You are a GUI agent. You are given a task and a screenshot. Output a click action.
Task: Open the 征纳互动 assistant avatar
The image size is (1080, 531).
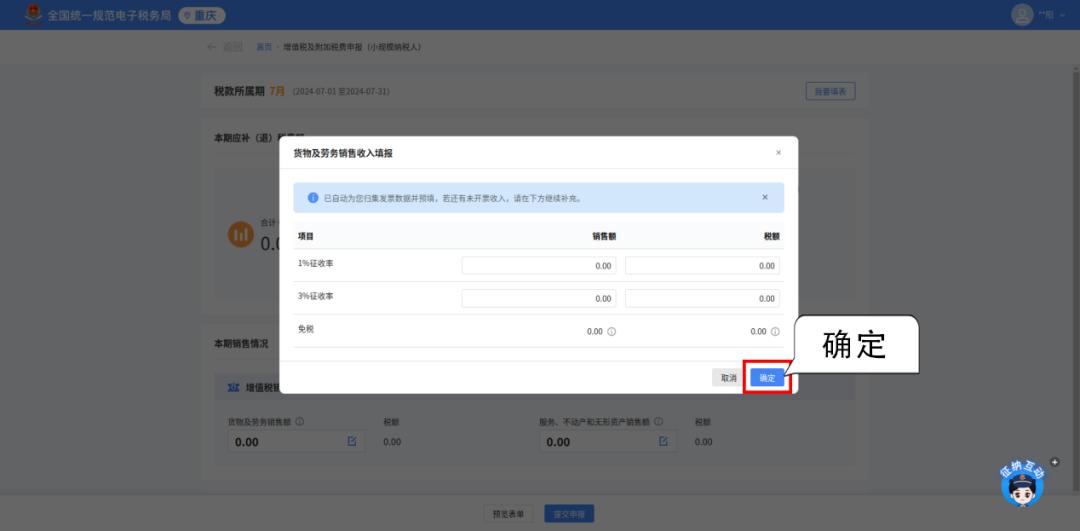tap(1022, 486)
